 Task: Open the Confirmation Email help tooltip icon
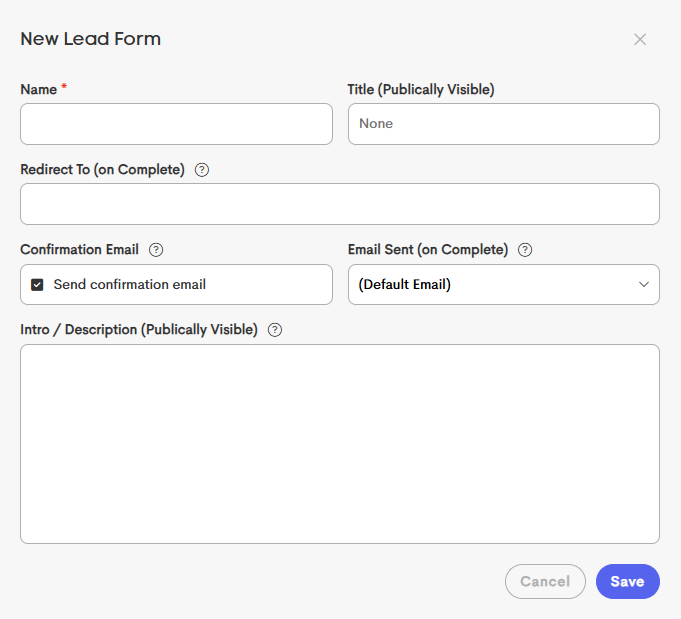[x=156, y=250]
